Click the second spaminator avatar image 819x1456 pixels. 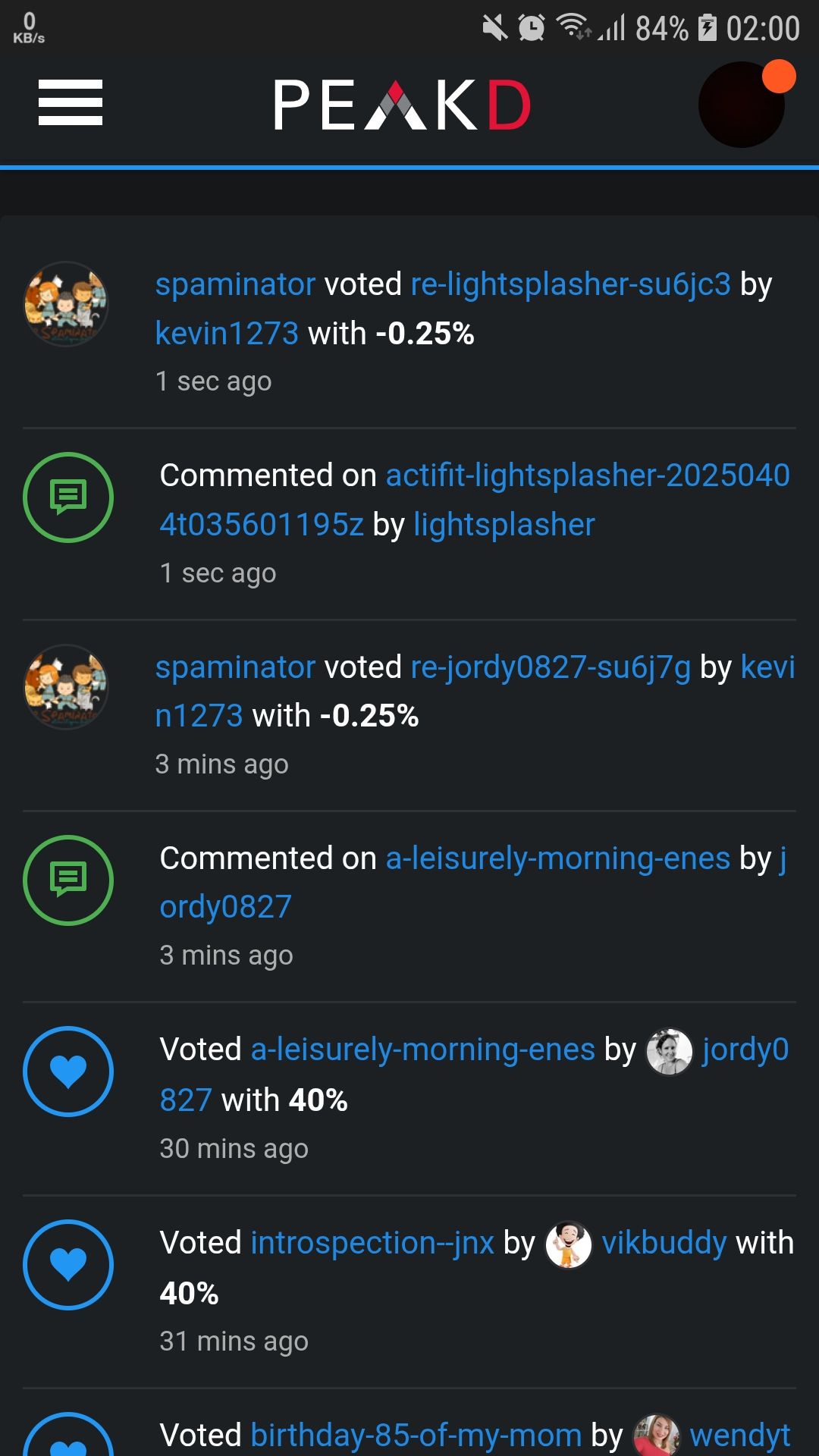(x=67, y=687)
